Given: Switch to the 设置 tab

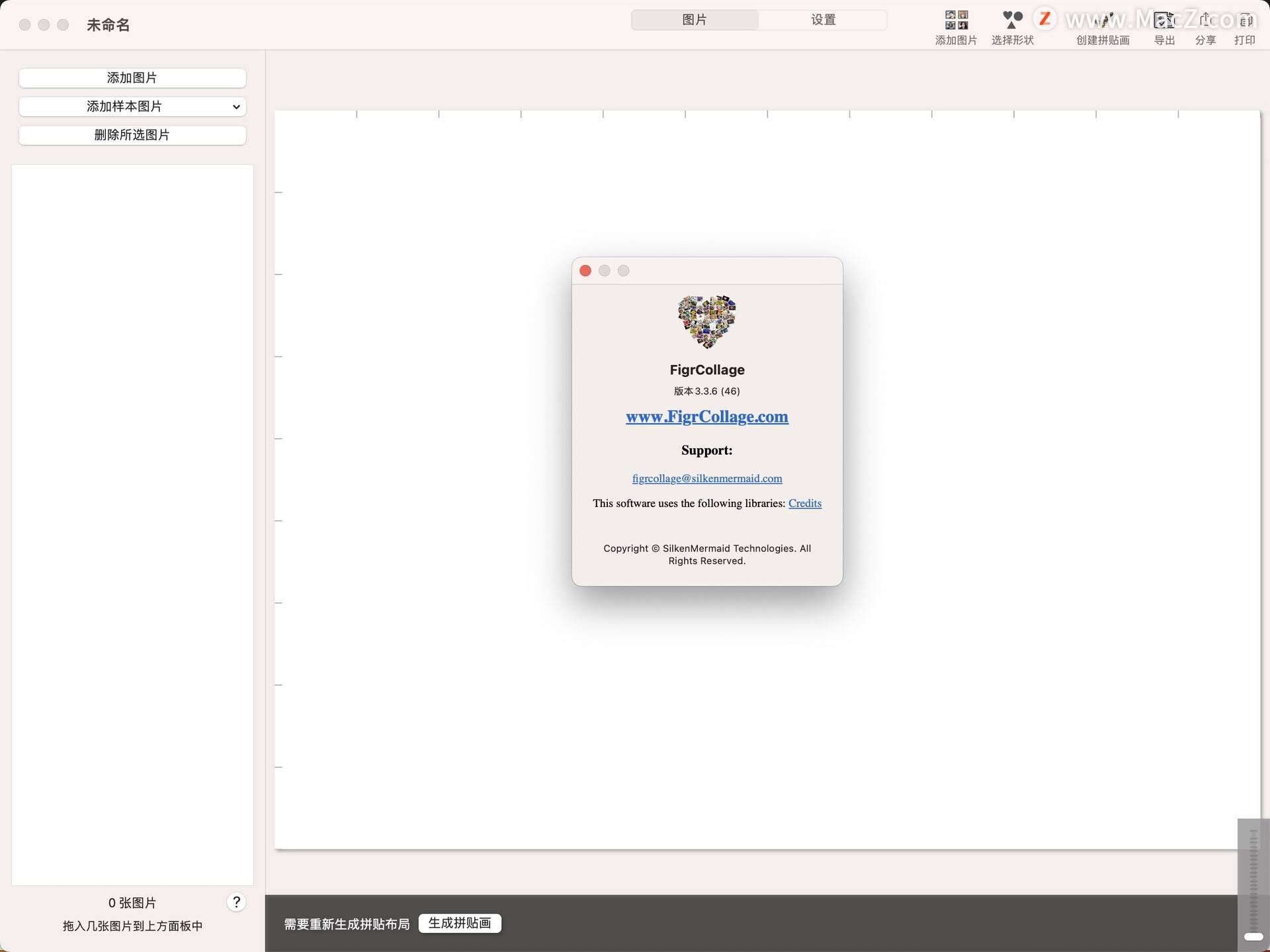Looking at the screenshot, I should coord(823,20).
